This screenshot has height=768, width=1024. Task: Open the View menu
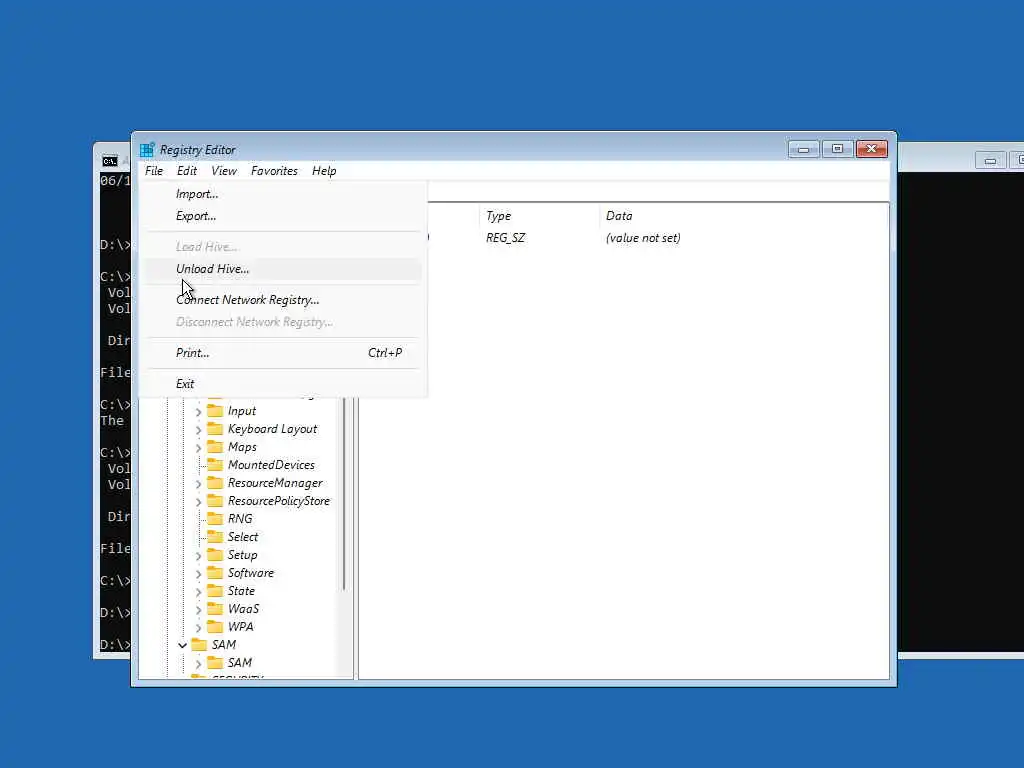223,170
